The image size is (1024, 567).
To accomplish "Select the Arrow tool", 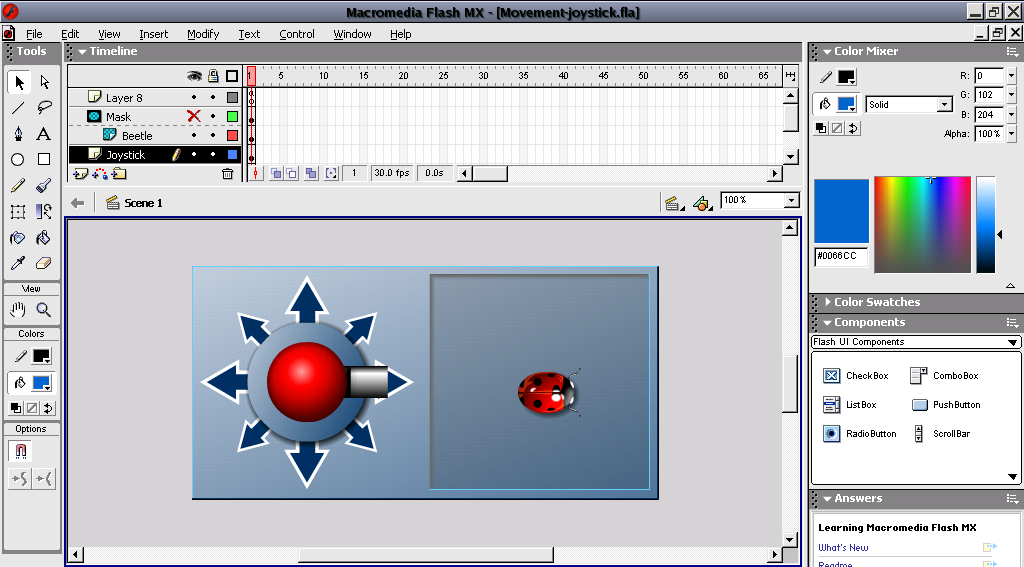I will (x=18, y=82).
